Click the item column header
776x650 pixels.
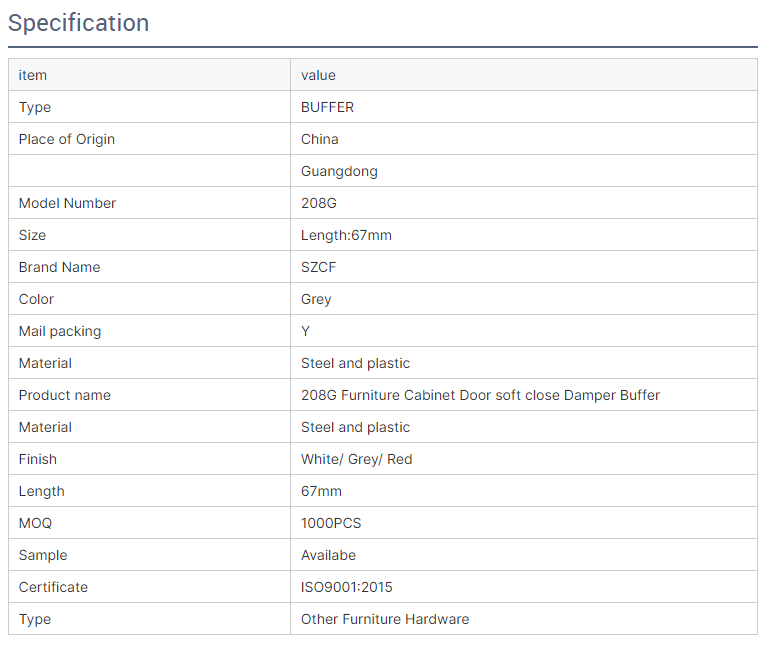coord(33,75)
